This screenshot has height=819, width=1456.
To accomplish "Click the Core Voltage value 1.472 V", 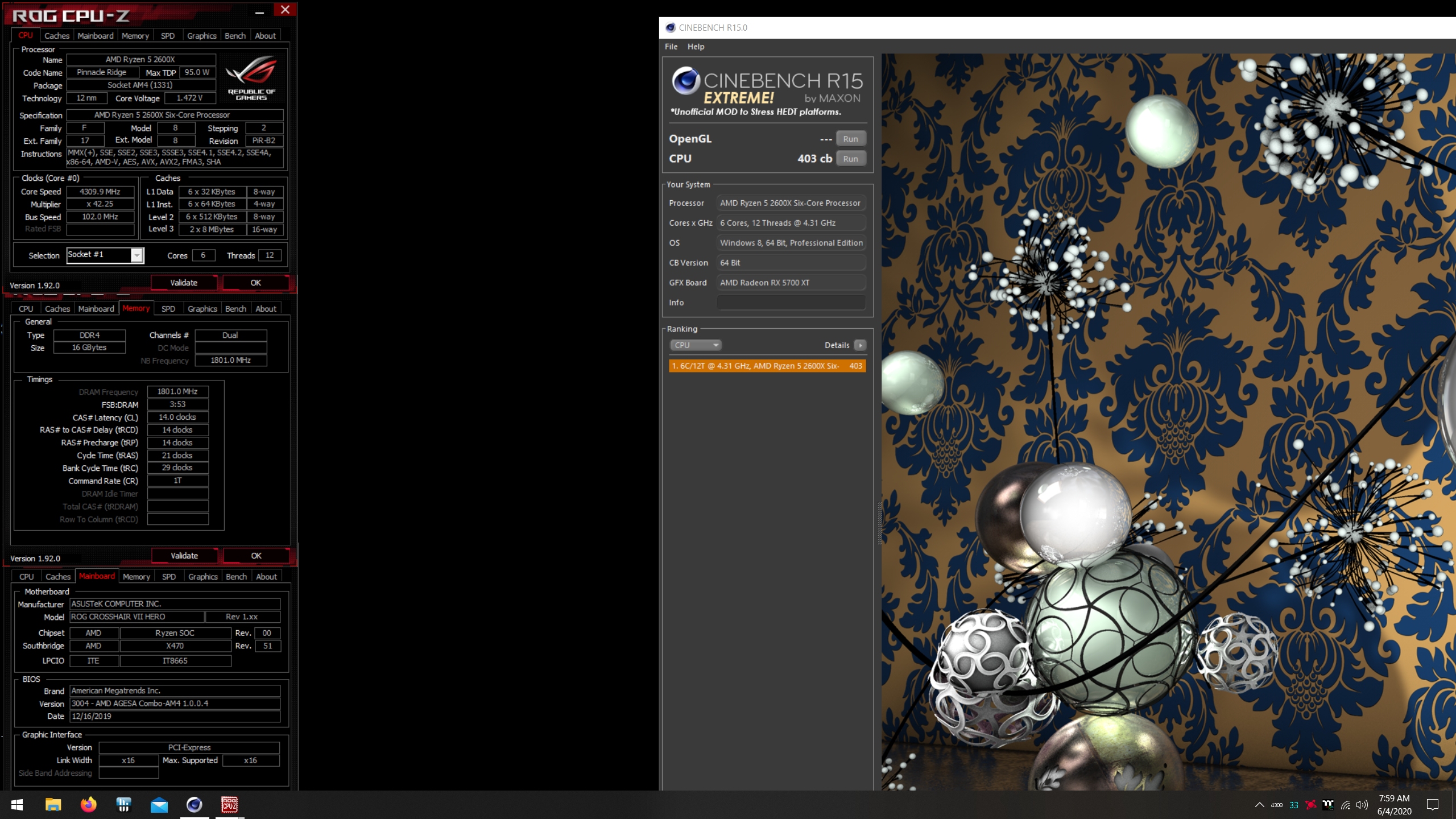I will click(190, 98).
